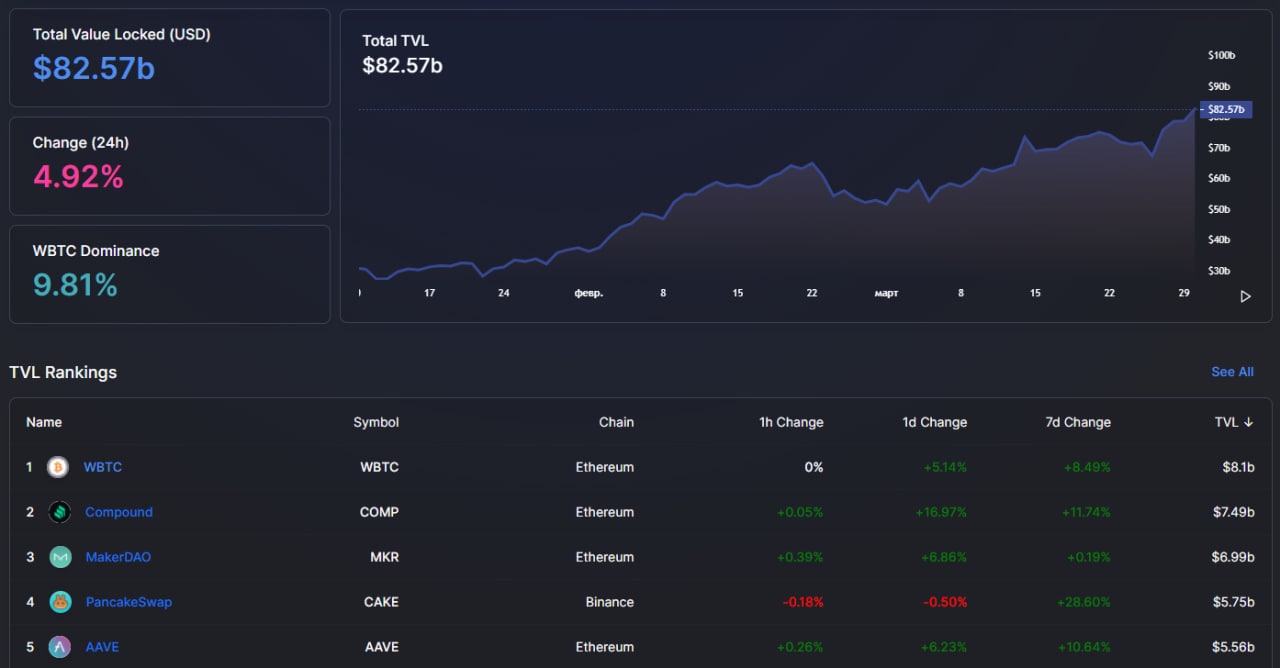The height and width of the screenshot is (668, 1280).
Task: Click the MakerDAO logo icon
Action: 60,557
